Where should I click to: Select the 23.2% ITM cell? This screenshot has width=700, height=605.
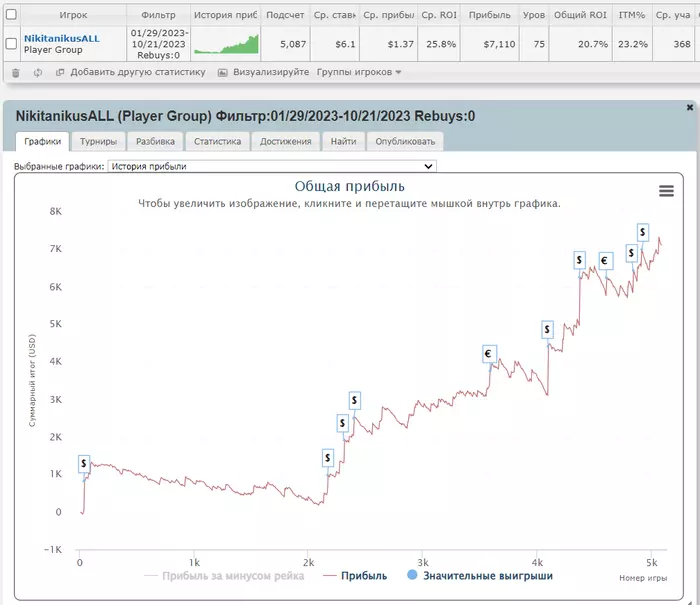(632, 44)
